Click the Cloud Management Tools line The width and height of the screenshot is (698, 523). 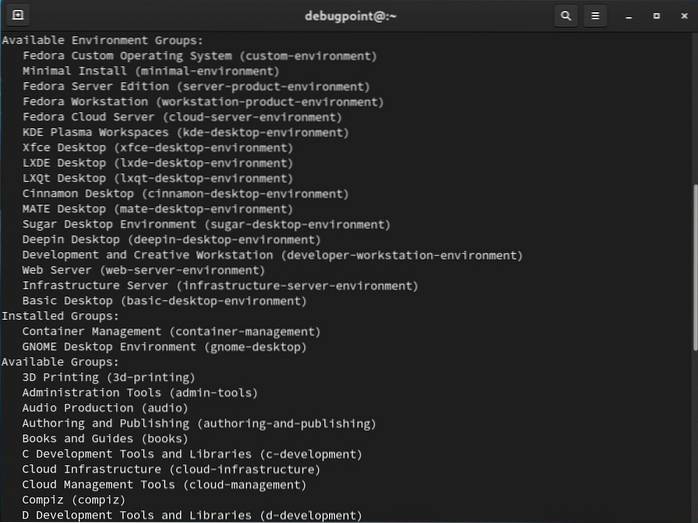pyautogui.click(x=164, y=484)
